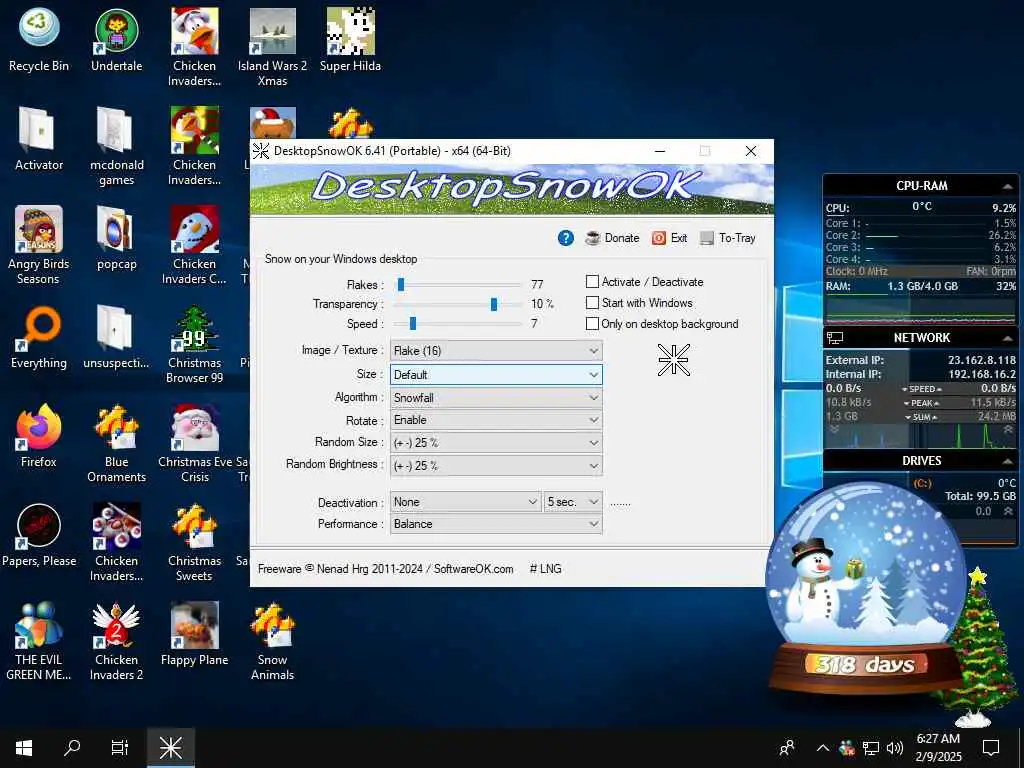The height and width of the screenshot is (768, 1024).
Task: Select the Papers, Please icon
Action: pos(39,536)
